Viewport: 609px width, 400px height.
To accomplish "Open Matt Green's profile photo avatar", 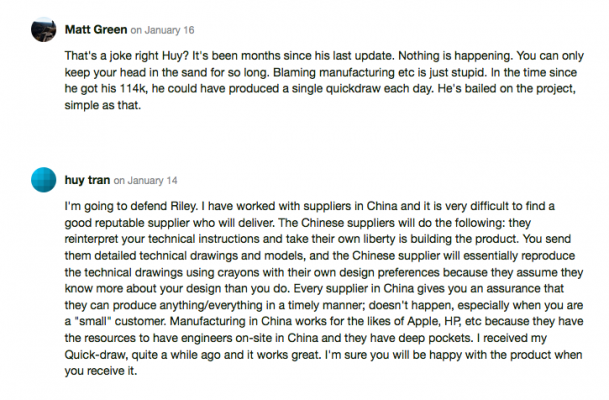I will 44,30.
